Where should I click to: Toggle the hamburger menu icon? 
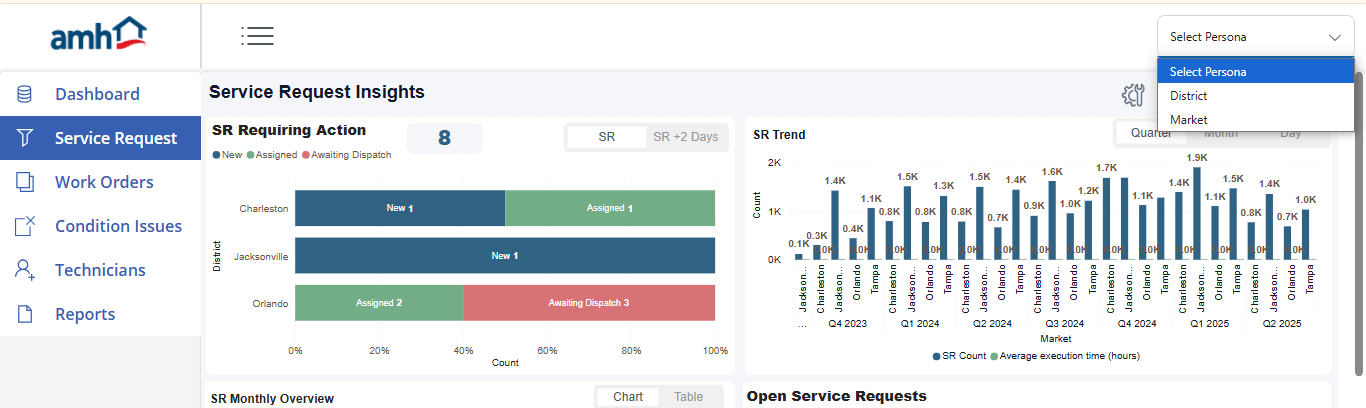[257, 36]
